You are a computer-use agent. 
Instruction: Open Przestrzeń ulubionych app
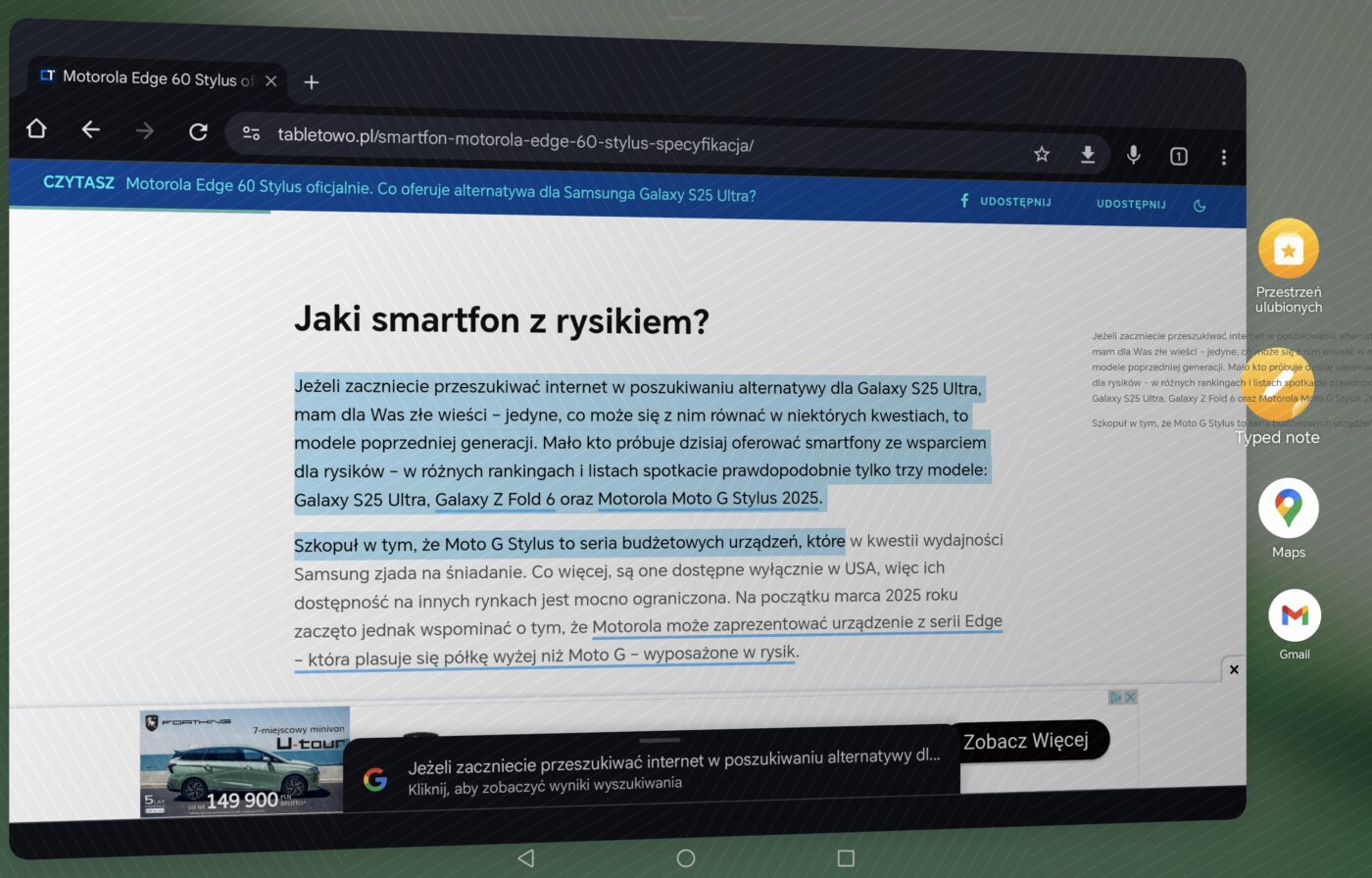click(1289, 265)
